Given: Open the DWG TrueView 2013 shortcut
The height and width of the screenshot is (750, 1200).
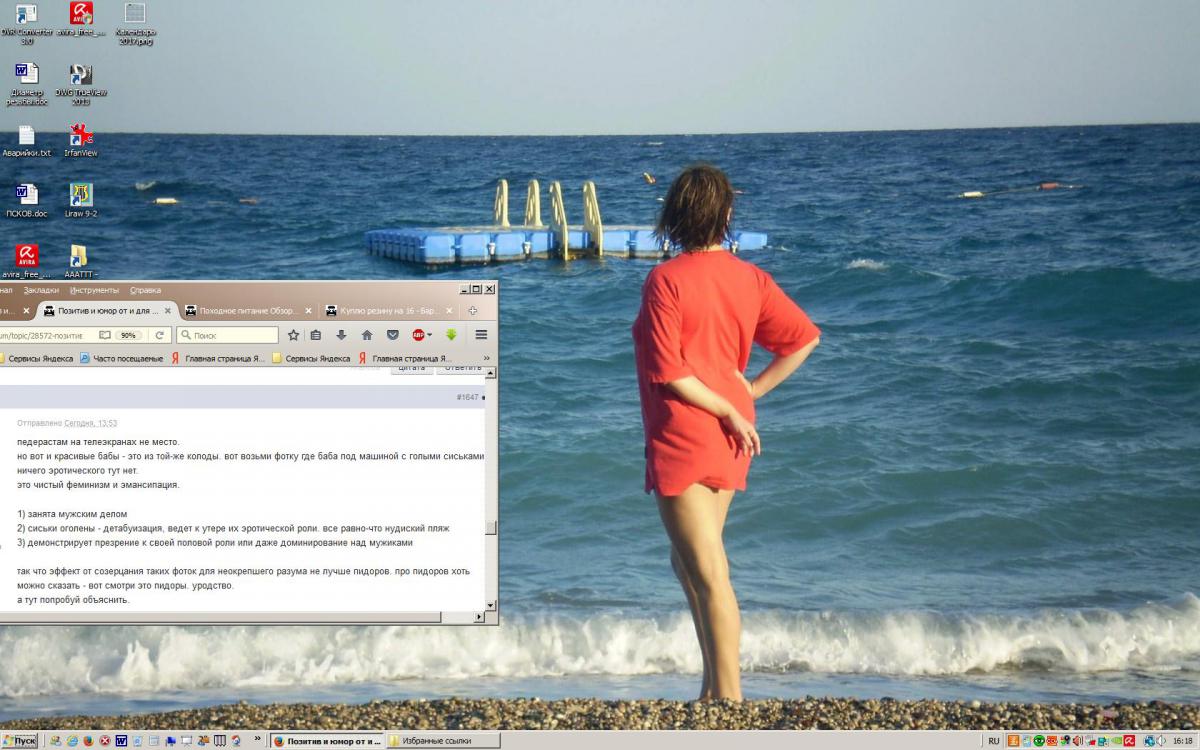Looking at the screenshot, I should [81, 79].
